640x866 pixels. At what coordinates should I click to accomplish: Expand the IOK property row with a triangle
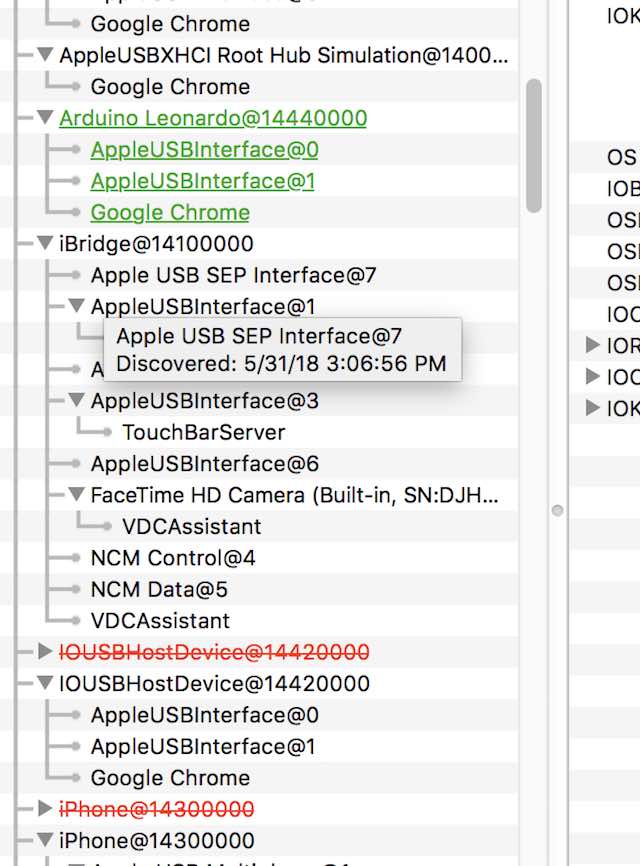pos(592,408)
